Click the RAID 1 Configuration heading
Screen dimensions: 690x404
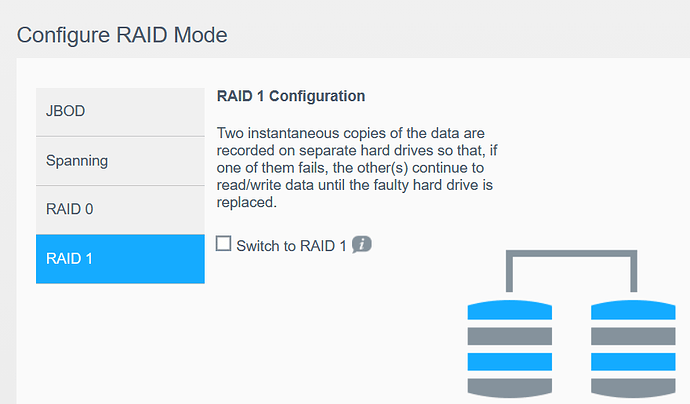point(291,97)
